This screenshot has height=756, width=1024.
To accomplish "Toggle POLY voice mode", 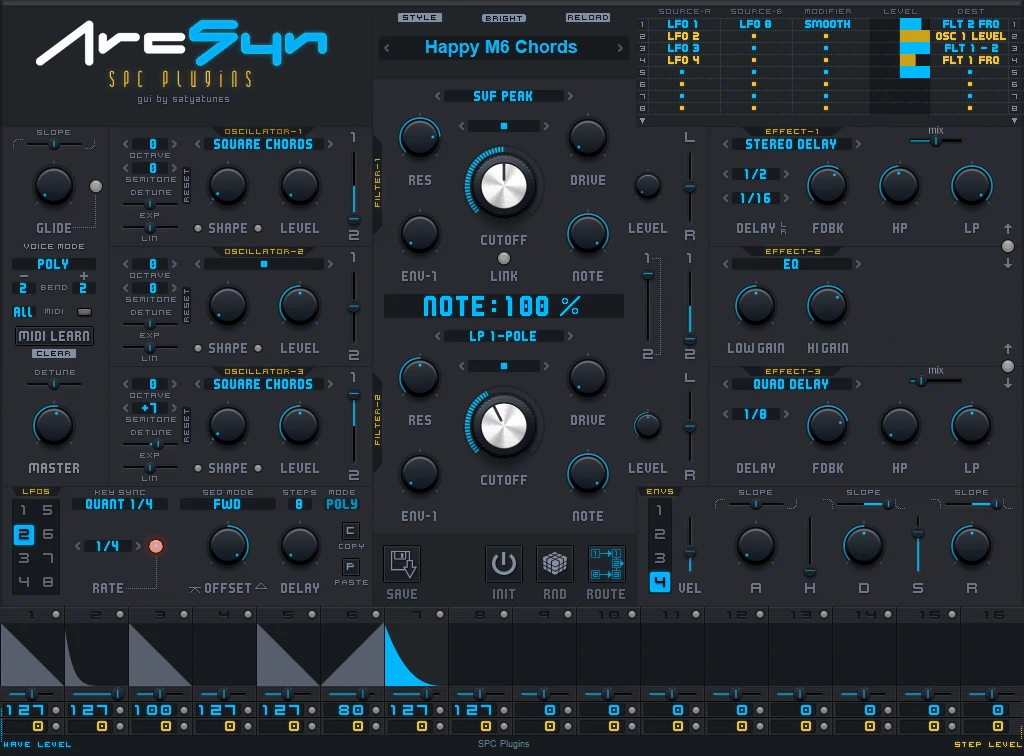I will pyautogui.click(x=53, y=263).
